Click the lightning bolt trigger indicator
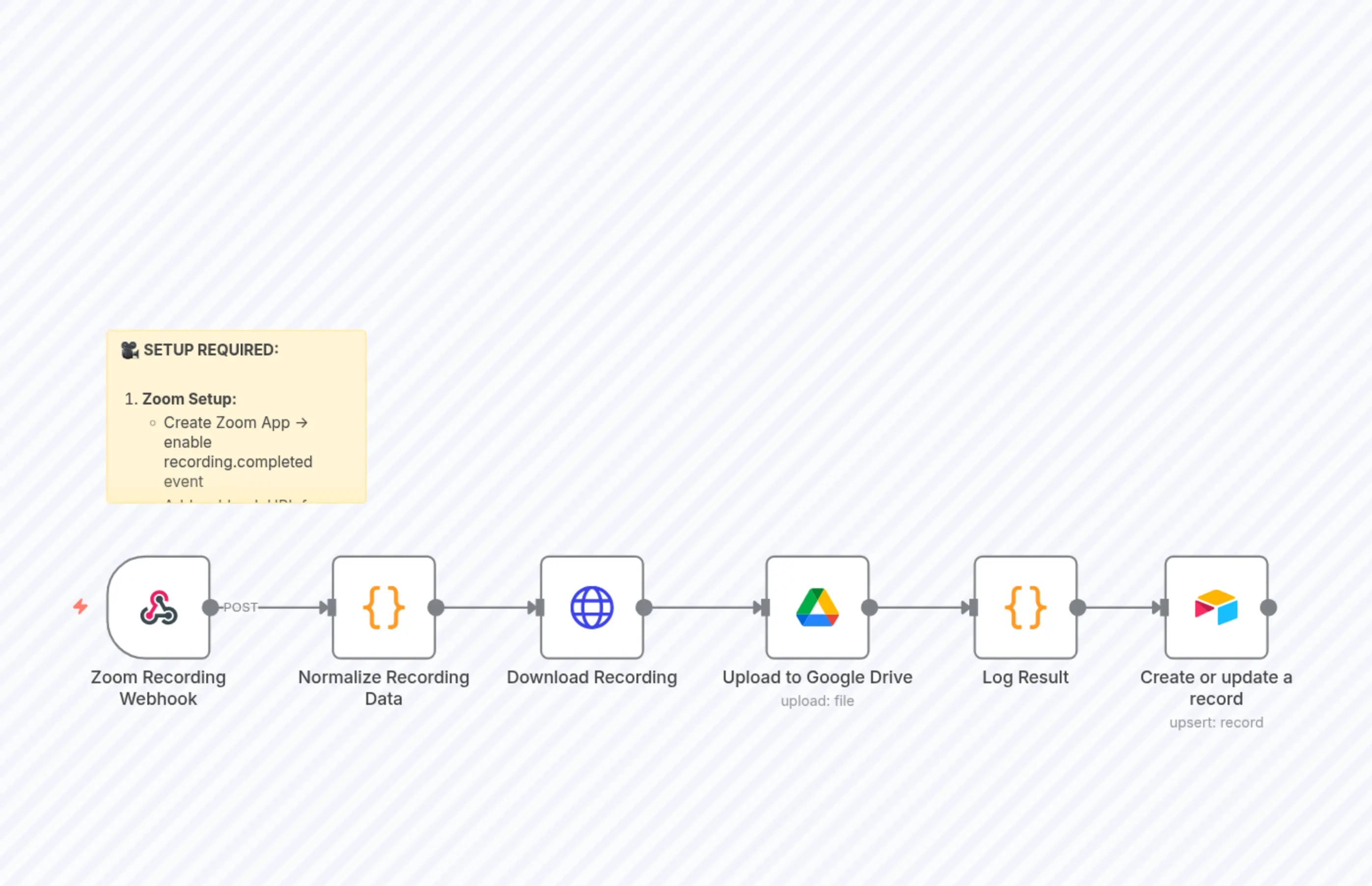The image size is (1372, 886). tap(81, 606)
